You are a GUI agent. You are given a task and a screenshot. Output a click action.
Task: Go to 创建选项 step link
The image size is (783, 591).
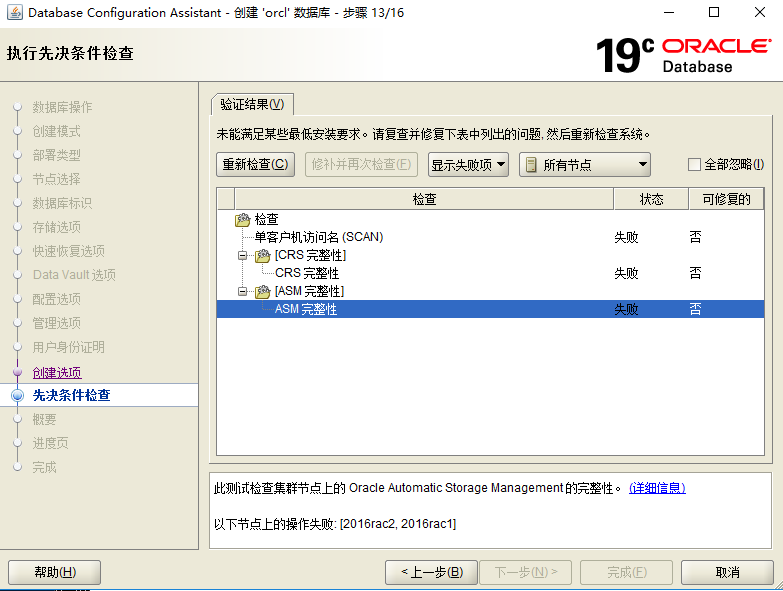[57, 372]
